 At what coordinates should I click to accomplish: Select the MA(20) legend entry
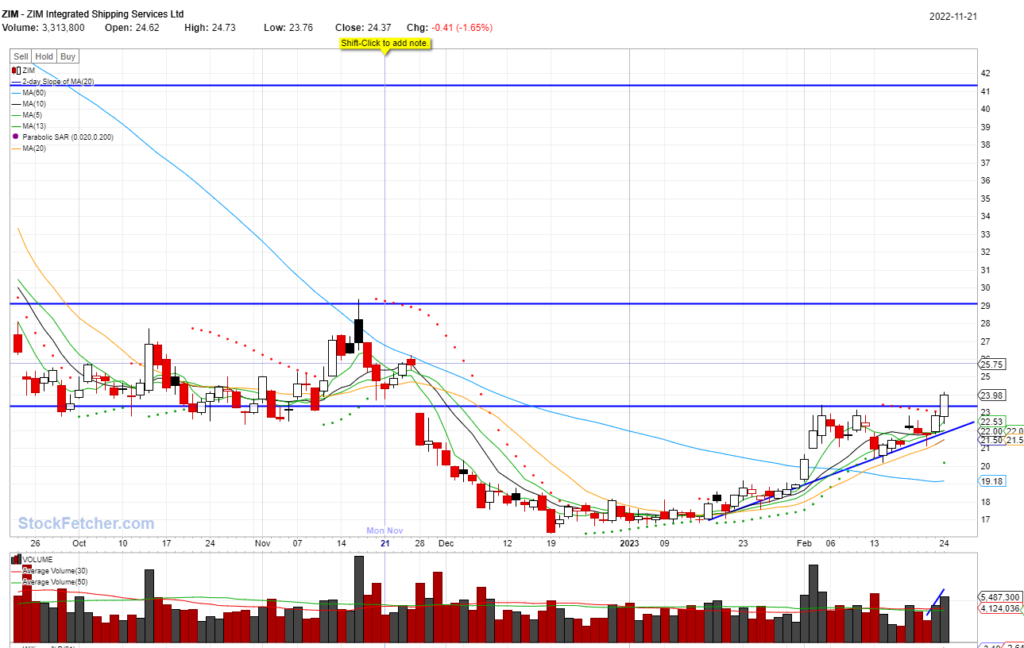pyautogui.click(x=29, y=148)
